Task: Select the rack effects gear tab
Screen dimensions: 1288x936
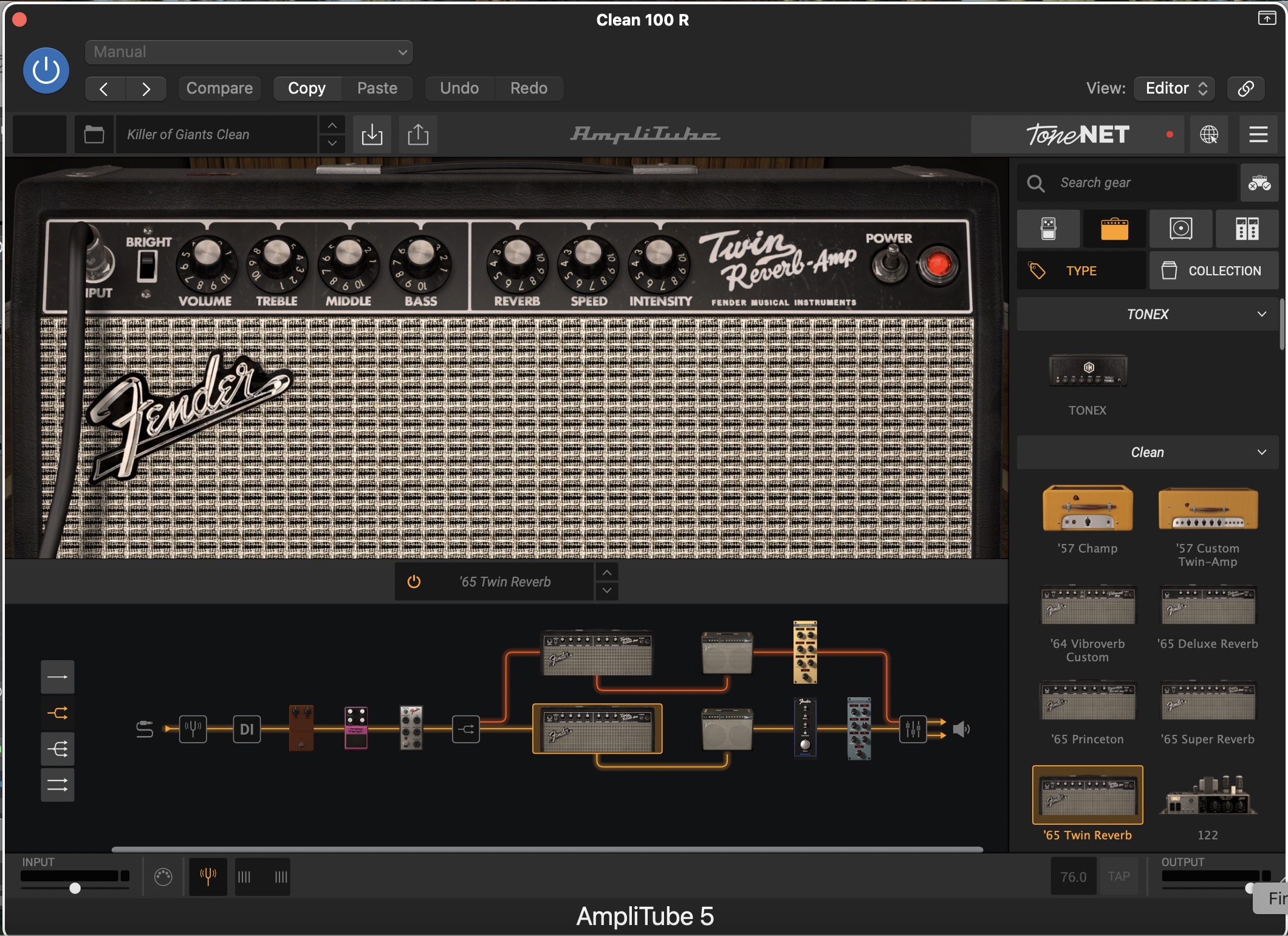Action: pyautogui.click(x=1247, y=229)
